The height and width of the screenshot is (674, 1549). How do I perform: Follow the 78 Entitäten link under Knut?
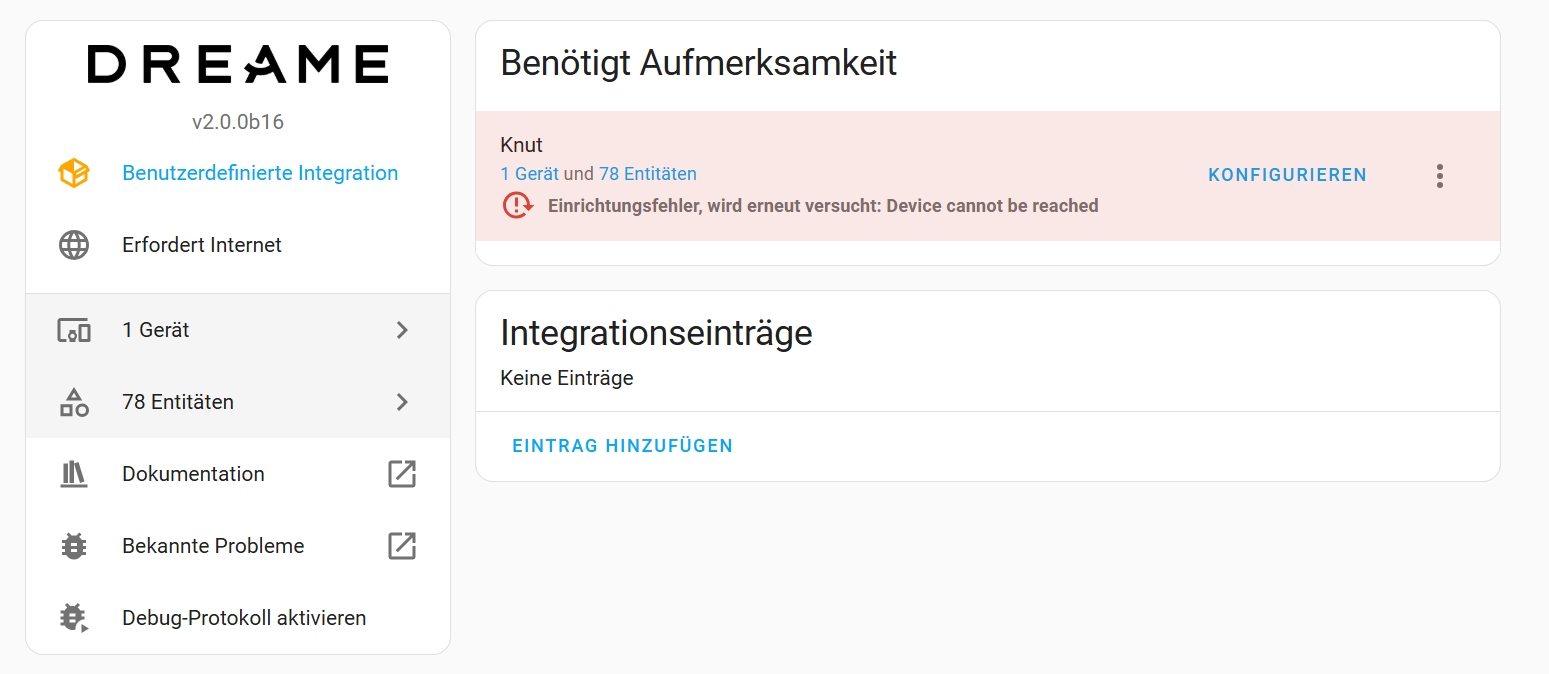tap(648, 174)
